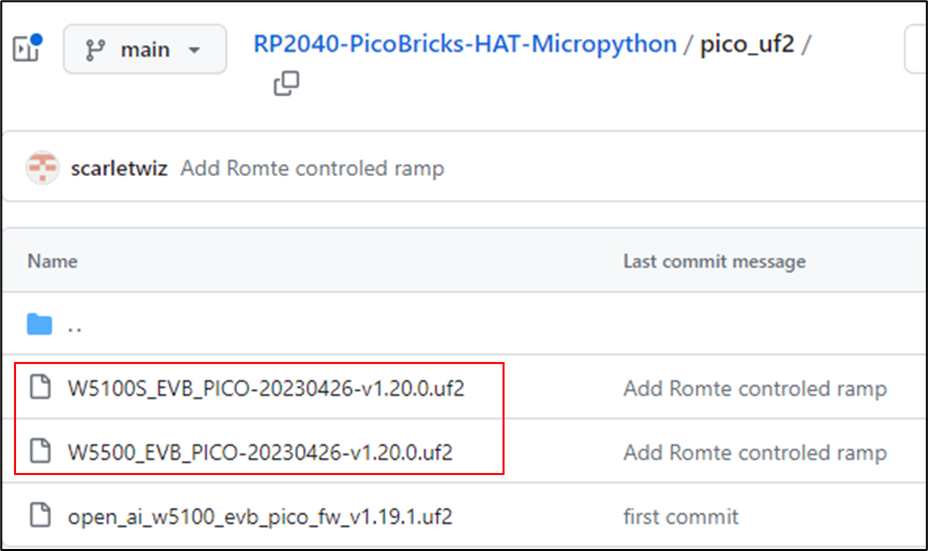
Task: Click file icon for W5500_EVB_PICO uf2
Action: 40,452
